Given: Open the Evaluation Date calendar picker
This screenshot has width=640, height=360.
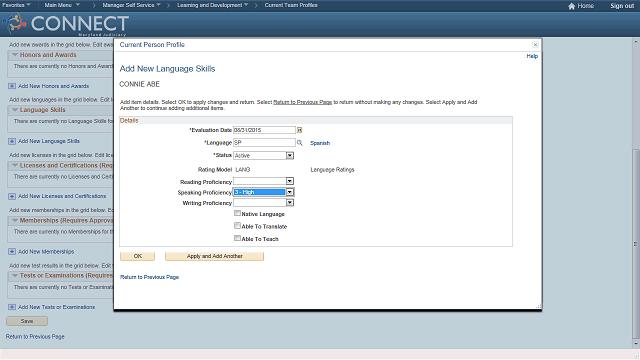Looking at the screenshot, I should pos(299,130).
